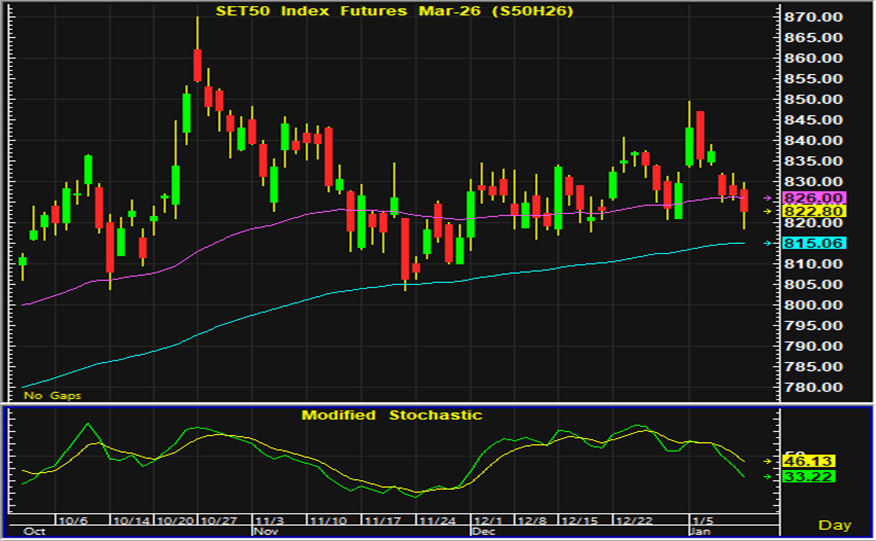Click the green arrow beside 33.22
Image resolution: width=876 pixels, height=541 pixels.
(x=769, y=477)
